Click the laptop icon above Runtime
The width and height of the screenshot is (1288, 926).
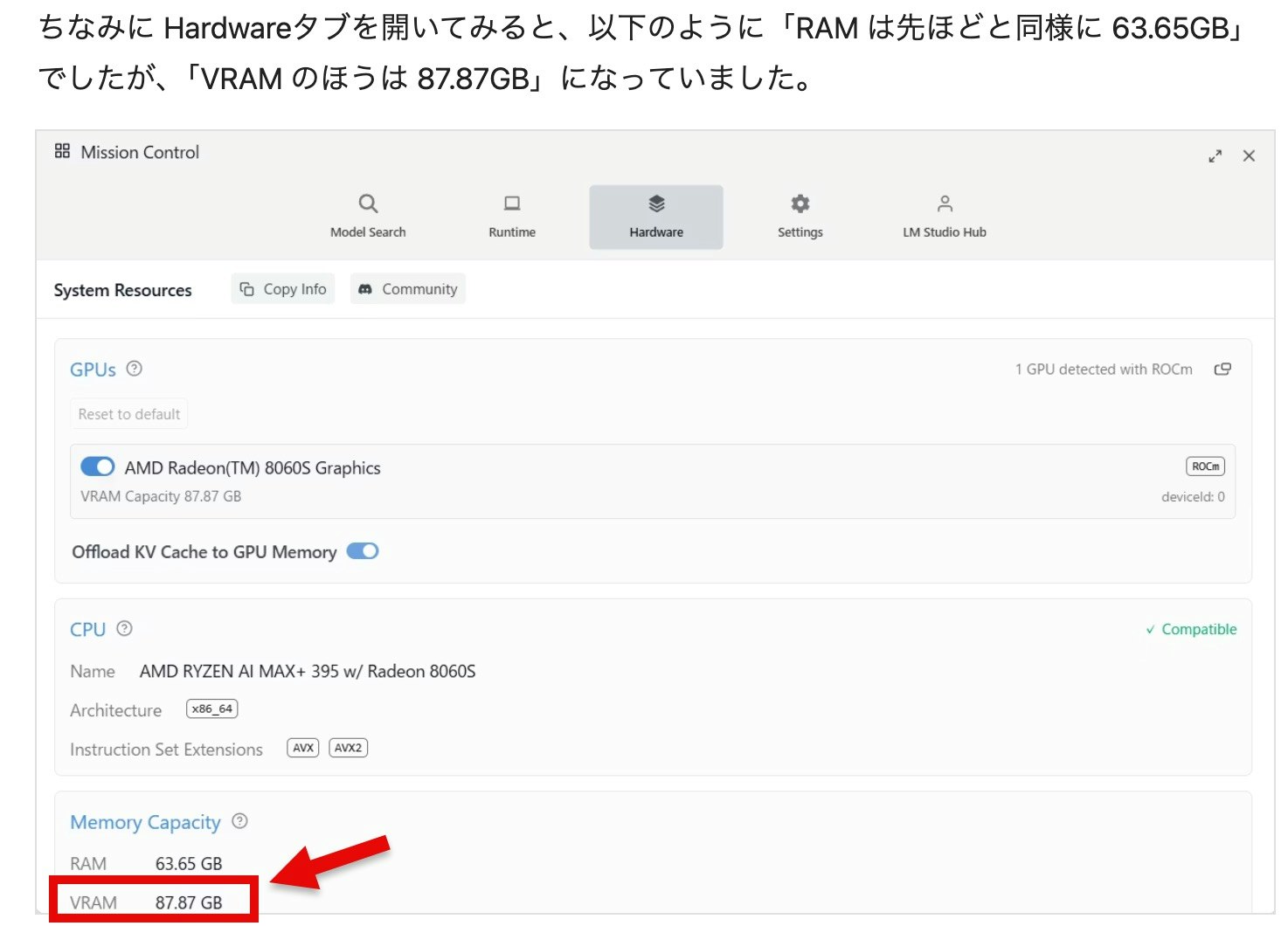click(512, 204)
